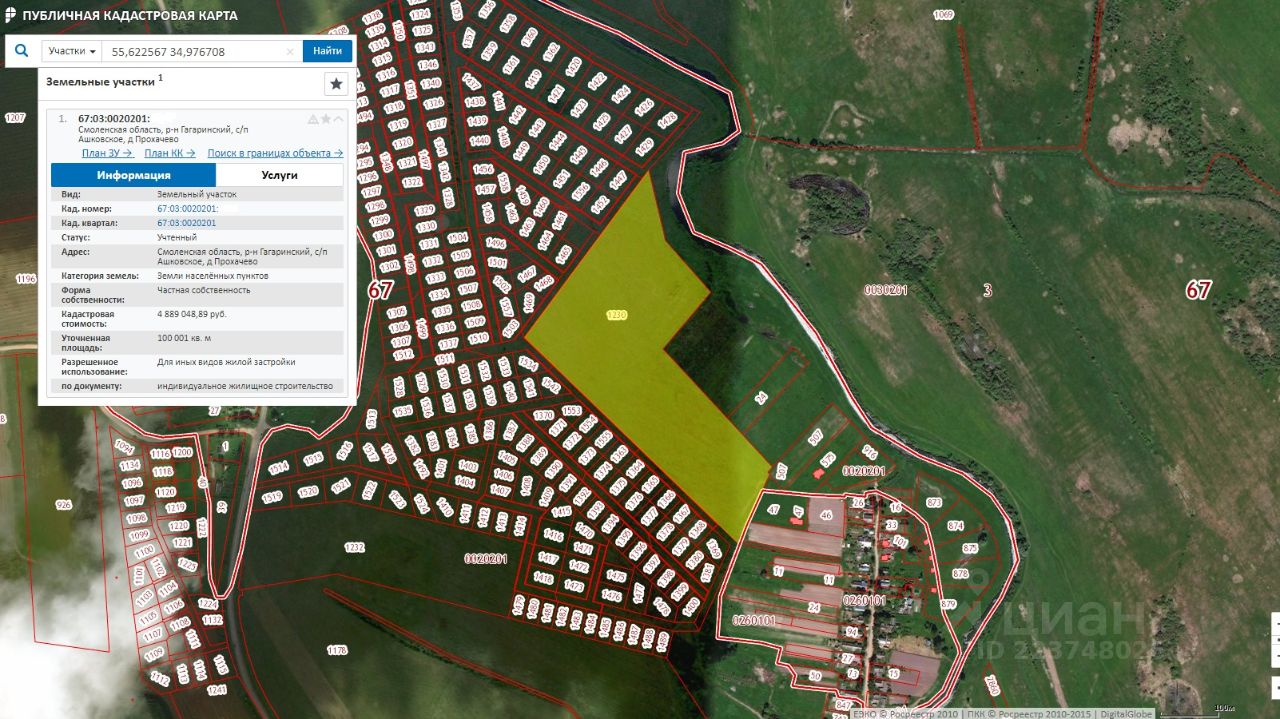Viewport: 1280px width, 719px height.
Task: Click the warning triangle icon on result
Action: point(313,119)
